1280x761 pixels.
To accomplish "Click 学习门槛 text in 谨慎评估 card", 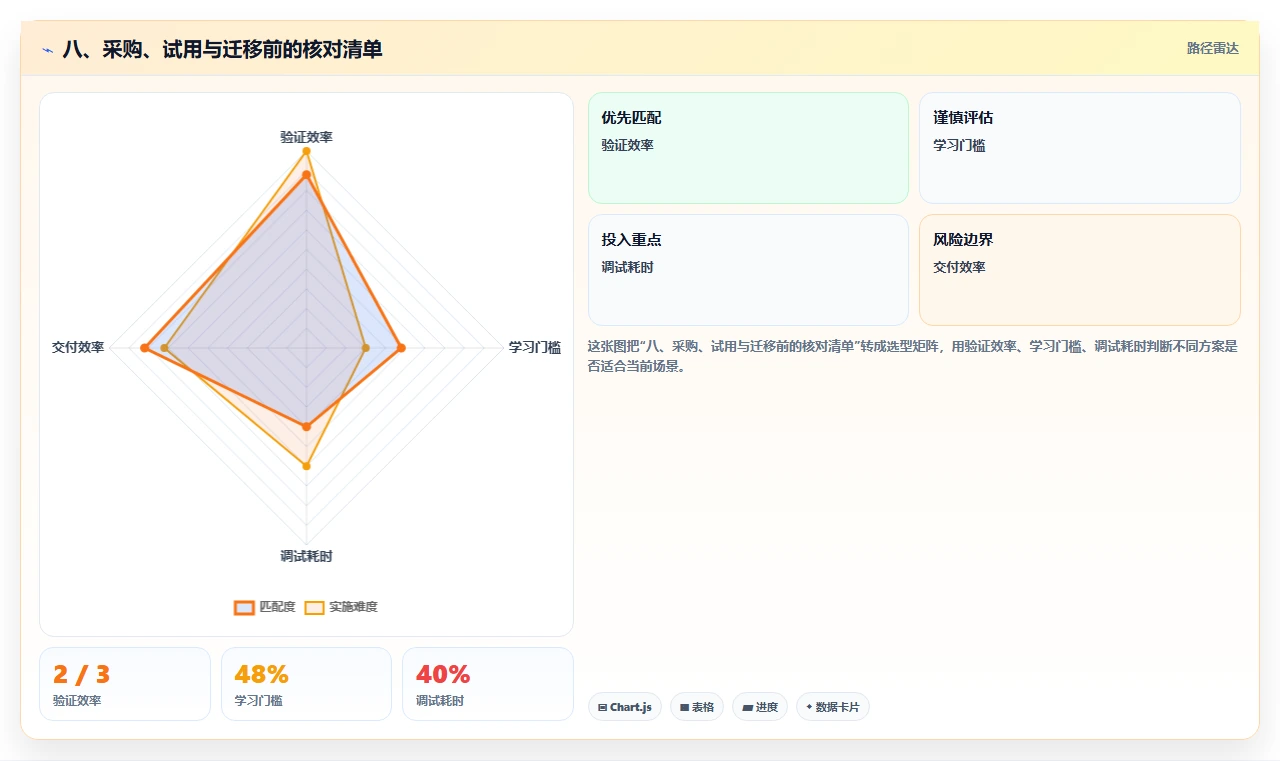I will point(959,145).
